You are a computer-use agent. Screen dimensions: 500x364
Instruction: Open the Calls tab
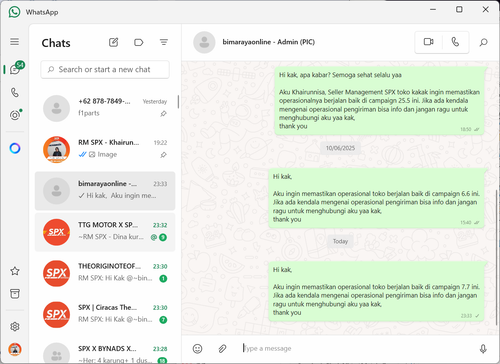[x=15, y=92]
